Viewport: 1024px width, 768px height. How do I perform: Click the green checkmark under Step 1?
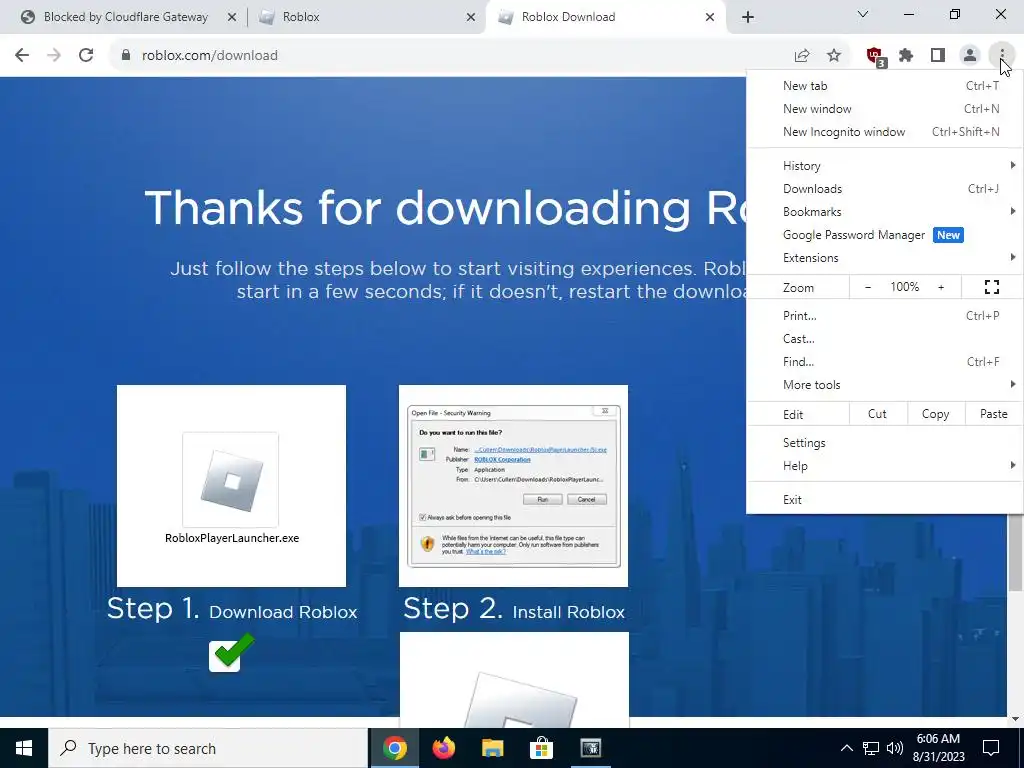pyautogui.click(x=231, y=652)
